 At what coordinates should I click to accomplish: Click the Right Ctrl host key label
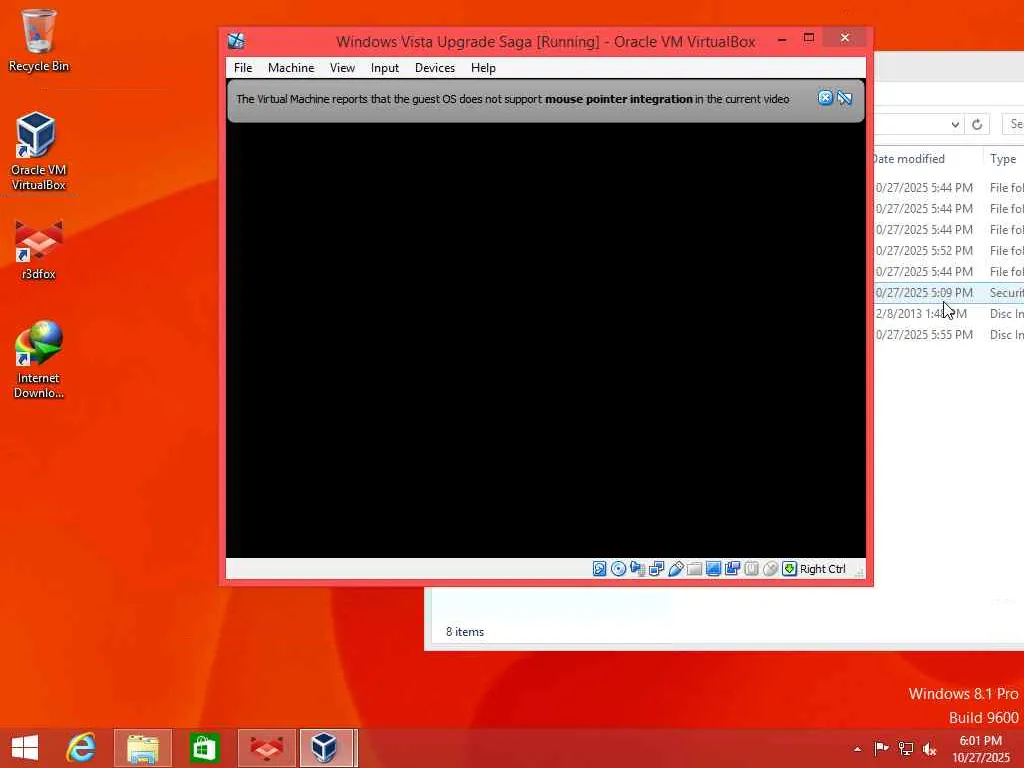pos(823,569)
